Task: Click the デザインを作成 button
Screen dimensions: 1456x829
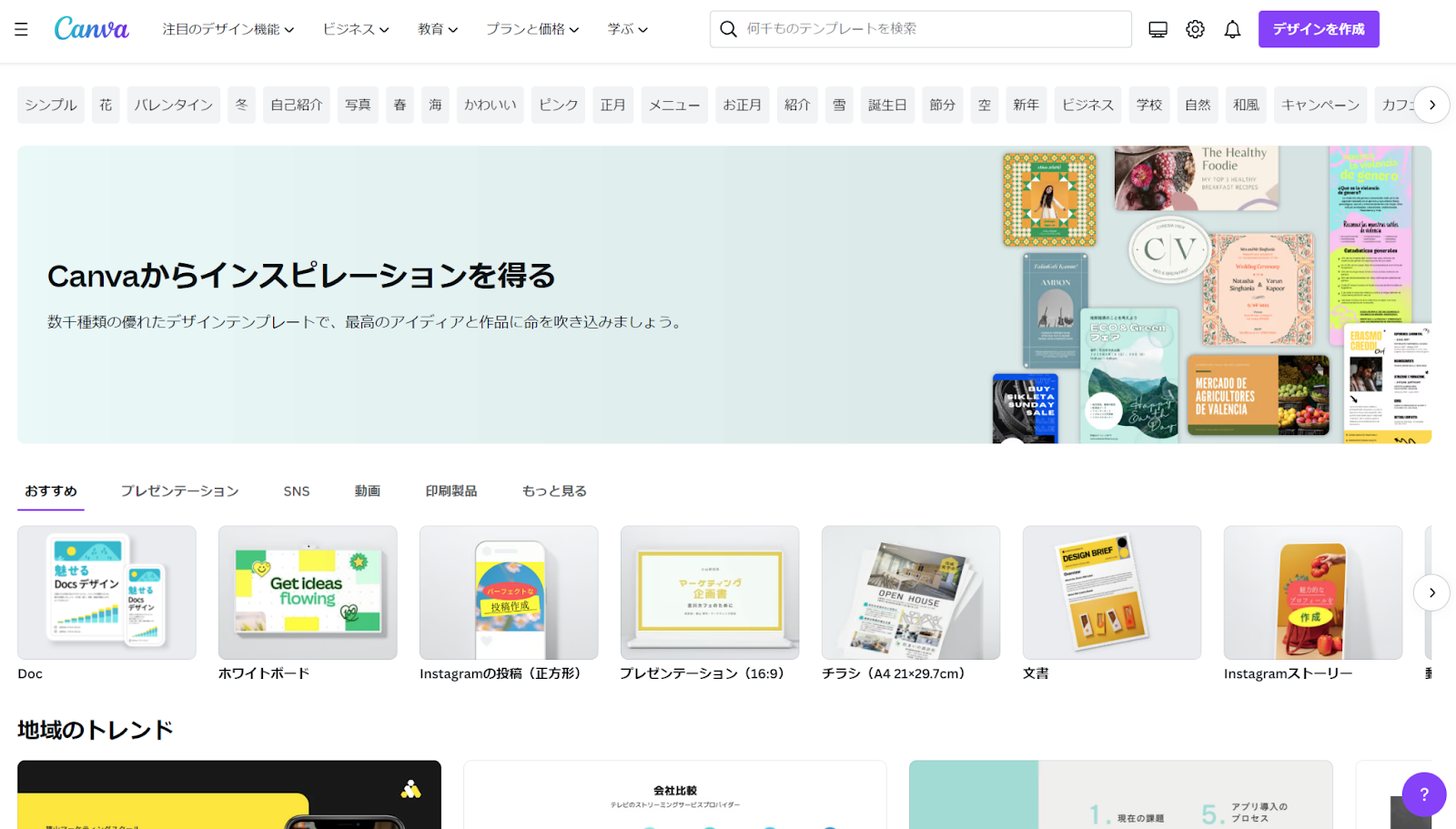Action: point(1318,29)
